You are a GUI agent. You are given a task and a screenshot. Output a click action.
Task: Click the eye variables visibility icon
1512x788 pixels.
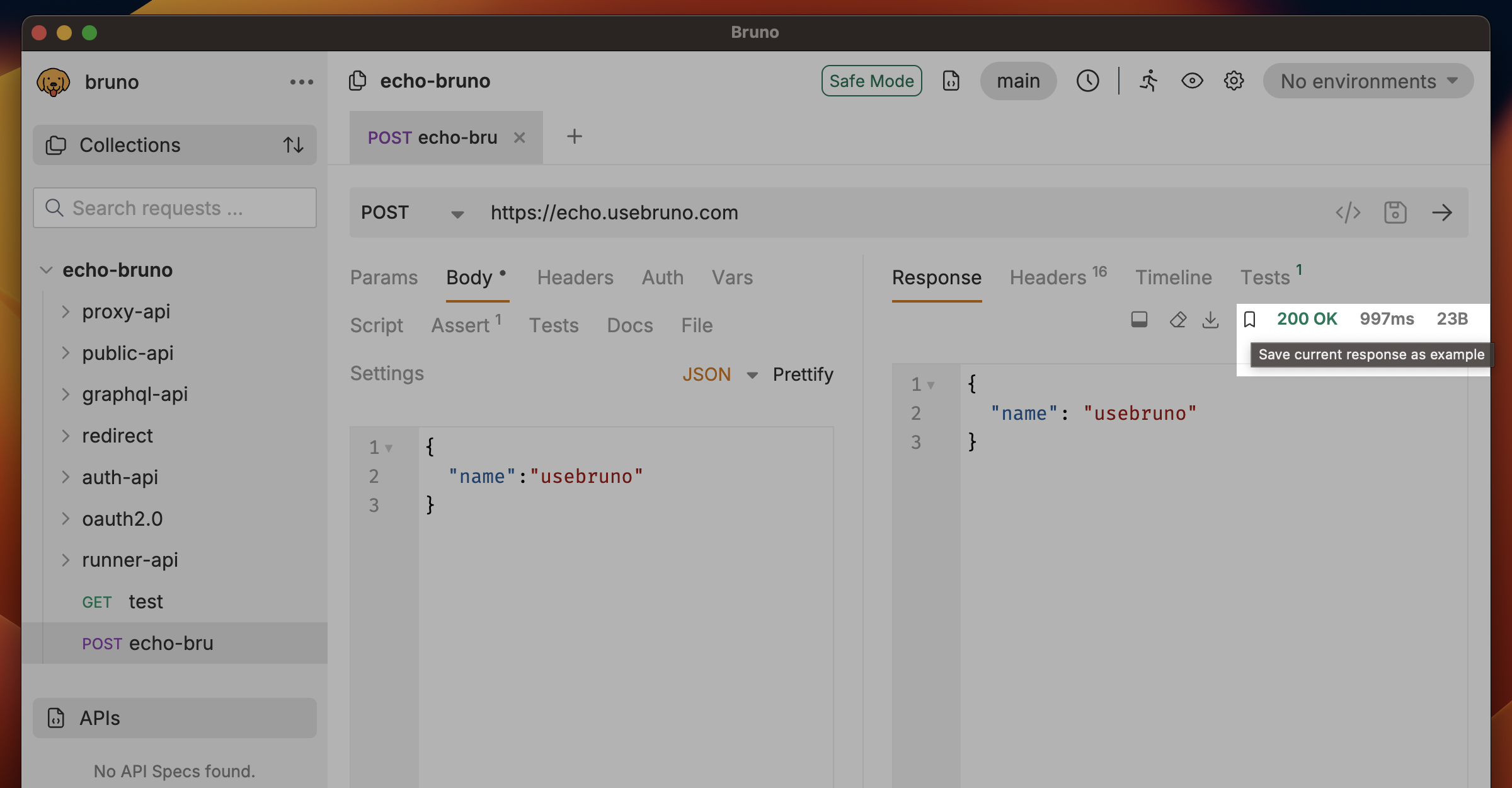click(x=1192, y=81)
